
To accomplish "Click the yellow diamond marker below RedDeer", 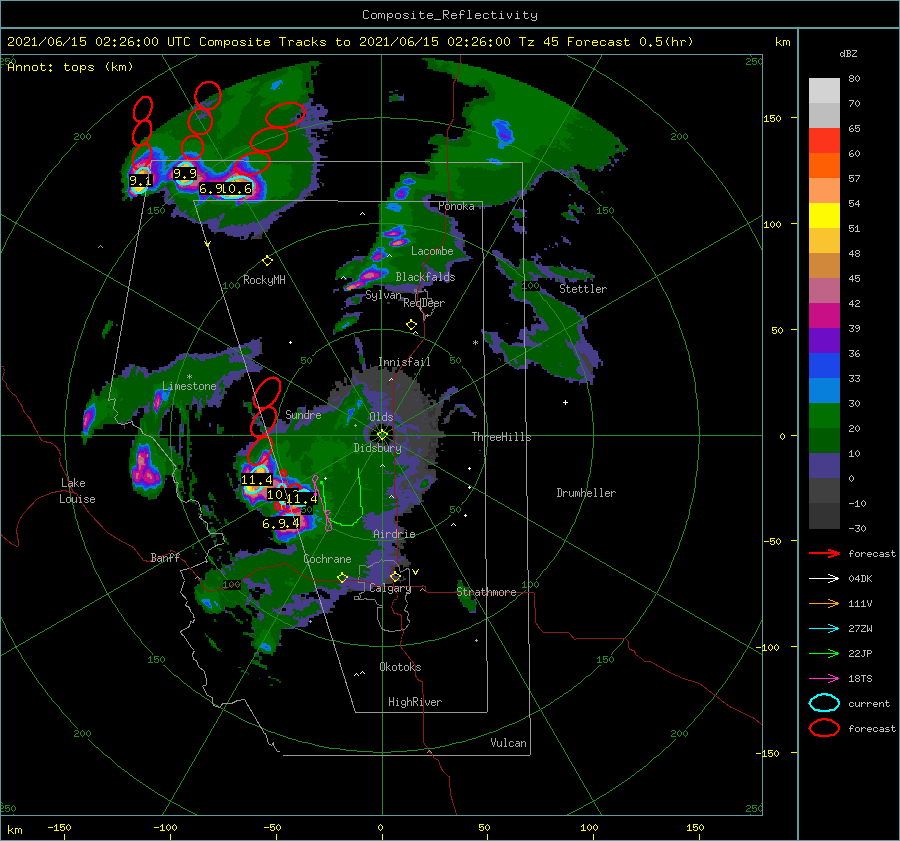I will pos(411,325).
